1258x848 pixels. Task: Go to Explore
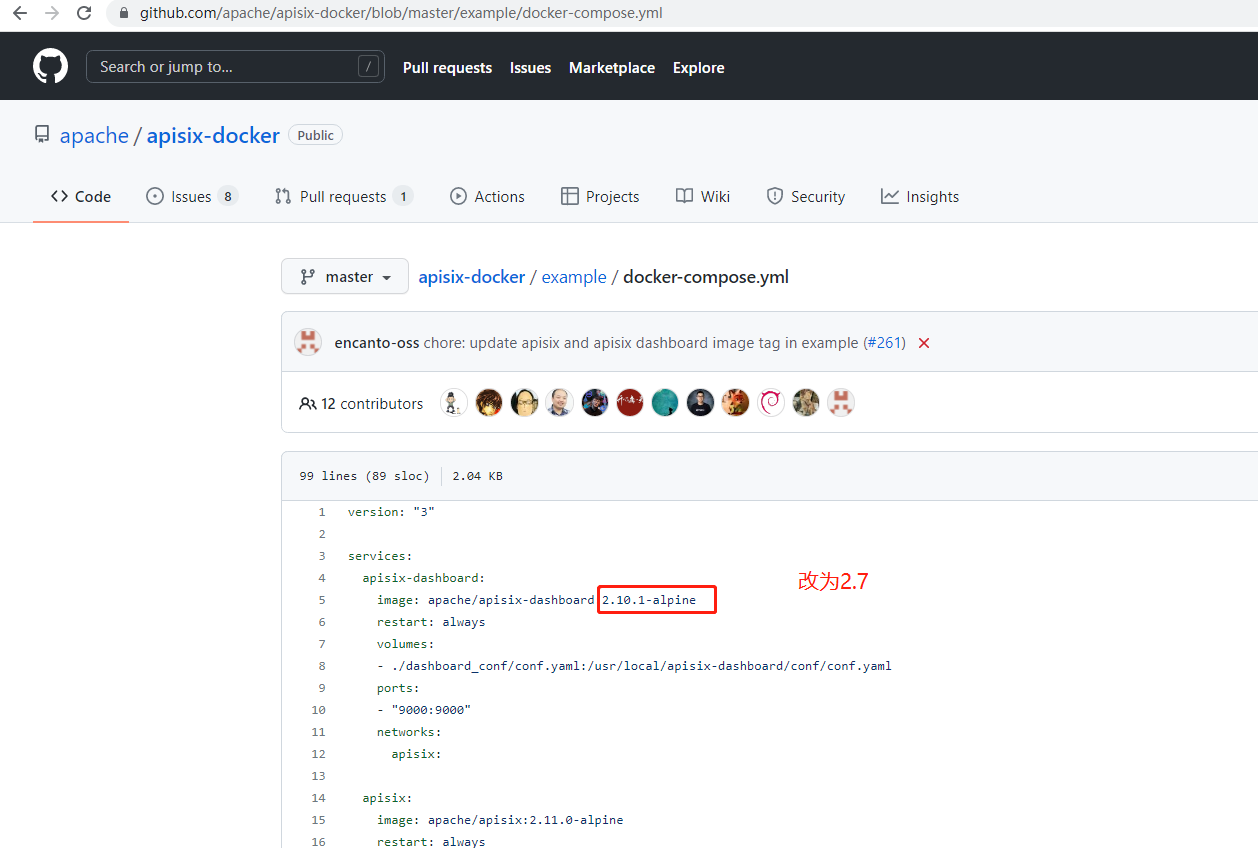click(698, 68)
